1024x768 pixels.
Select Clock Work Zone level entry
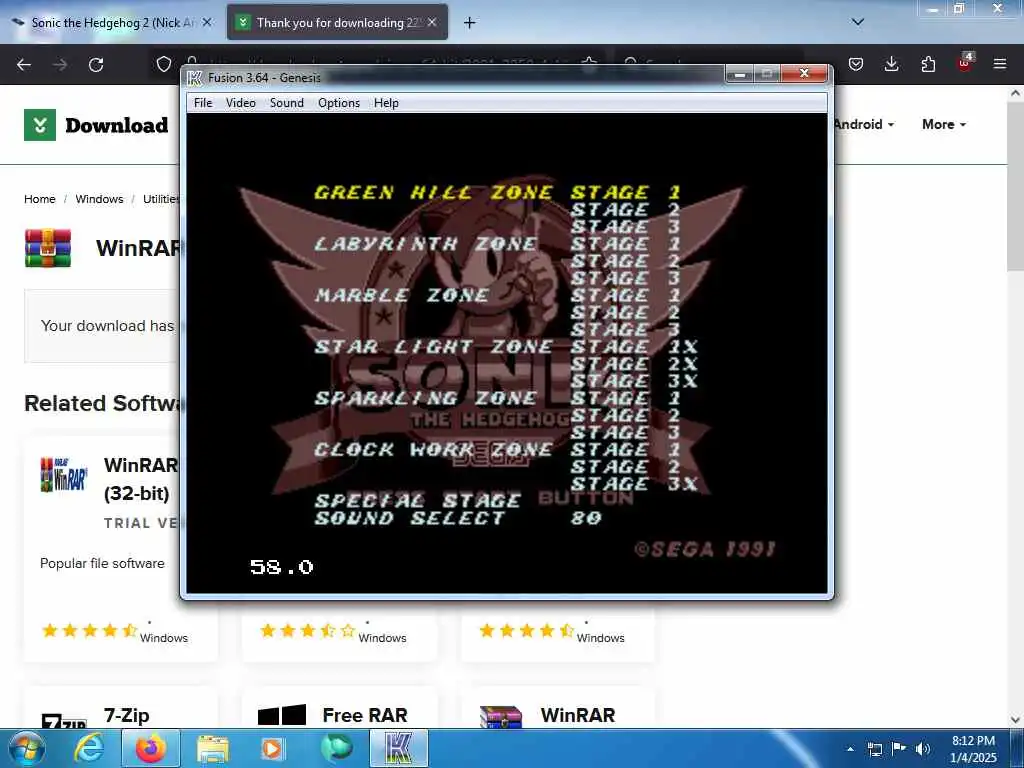tap(433, 449)
